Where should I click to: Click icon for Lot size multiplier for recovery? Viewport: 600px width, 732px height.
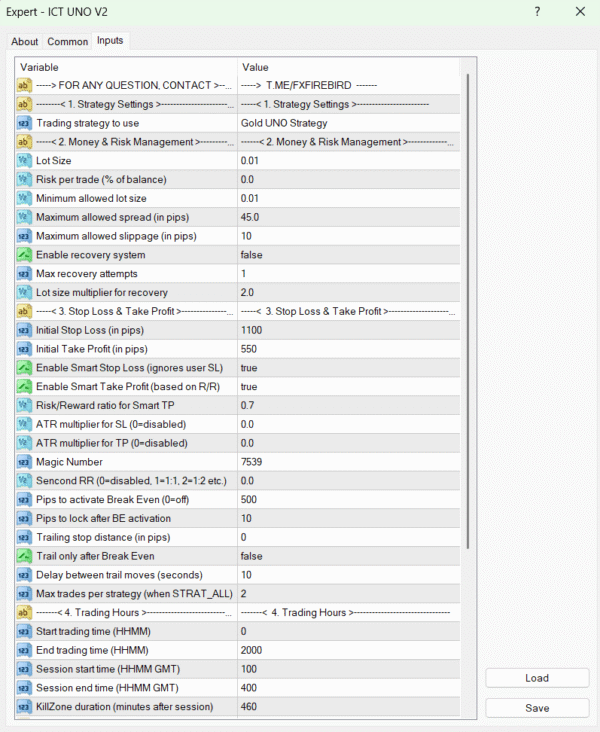pos(24,292)
